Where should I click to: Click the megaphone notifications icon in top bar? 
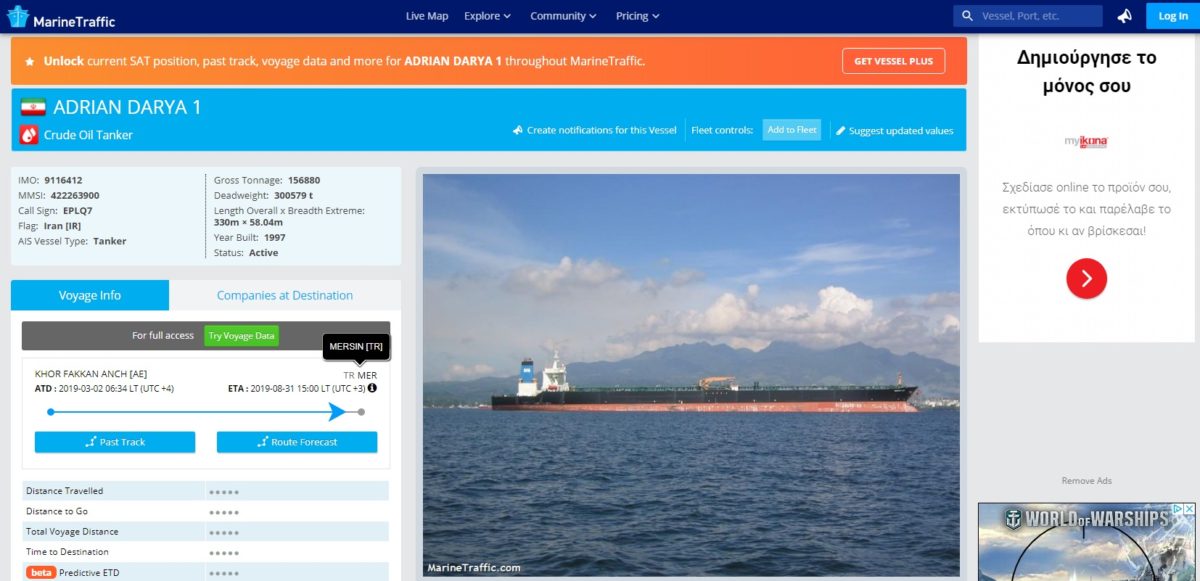coord(1125,16)
